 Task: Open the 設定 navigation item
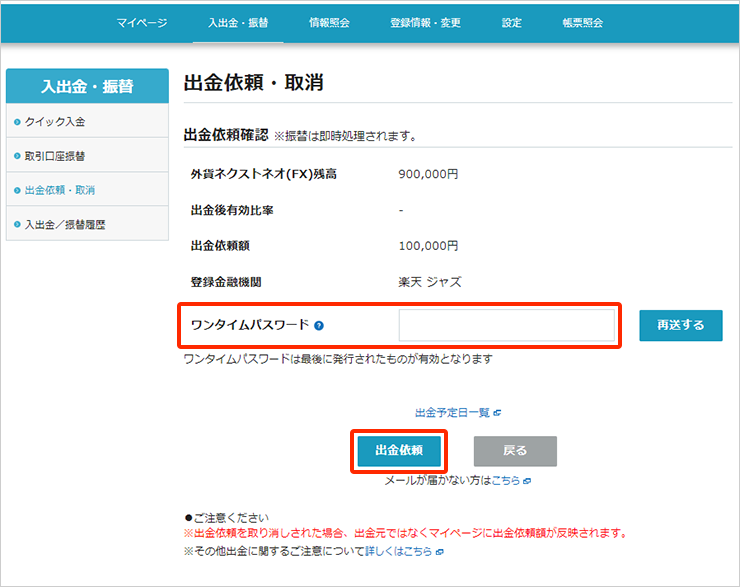(x=511, y=22)
